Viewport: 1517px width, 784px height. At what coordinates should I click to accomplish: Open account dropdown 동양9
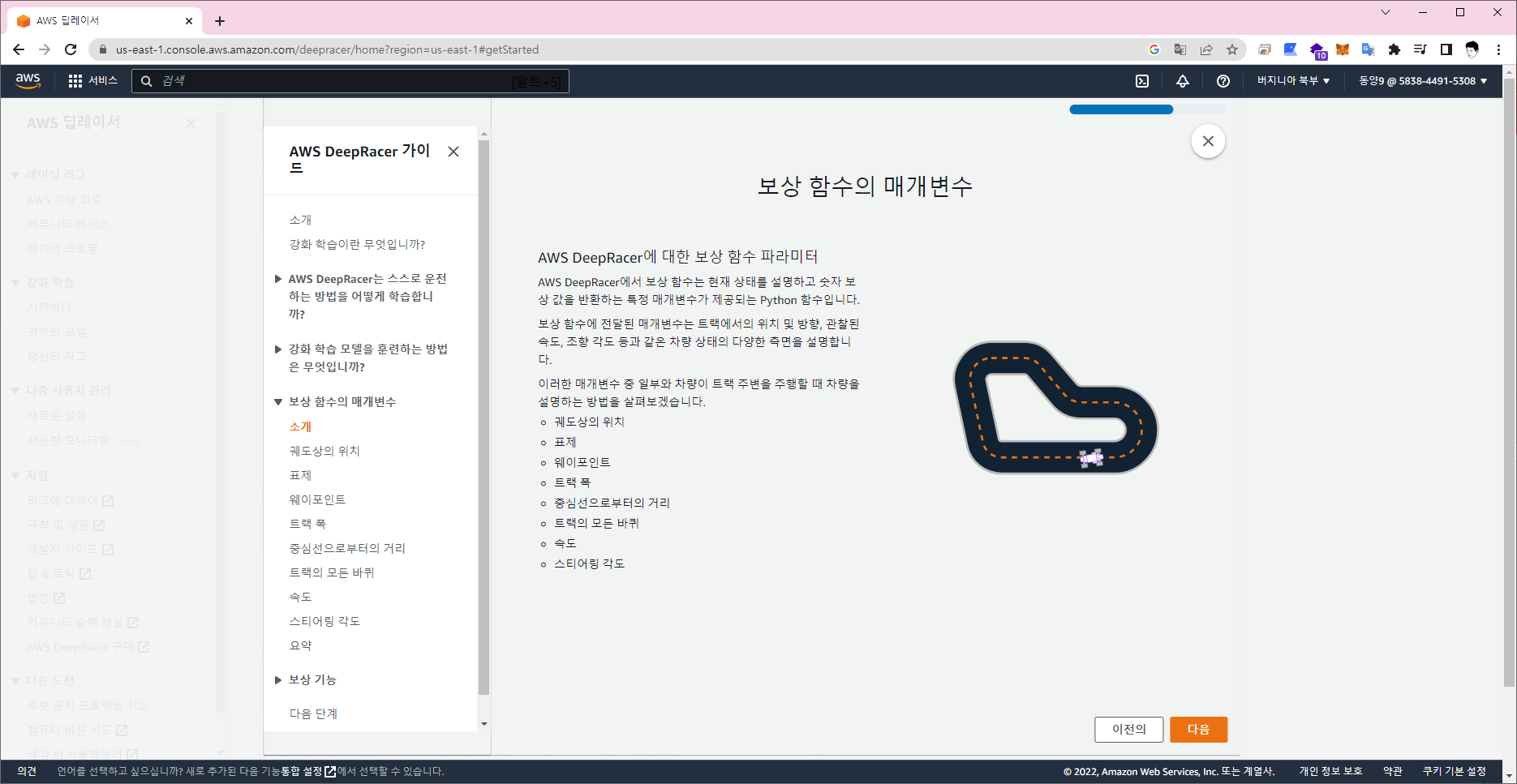tap(1423, 81)
